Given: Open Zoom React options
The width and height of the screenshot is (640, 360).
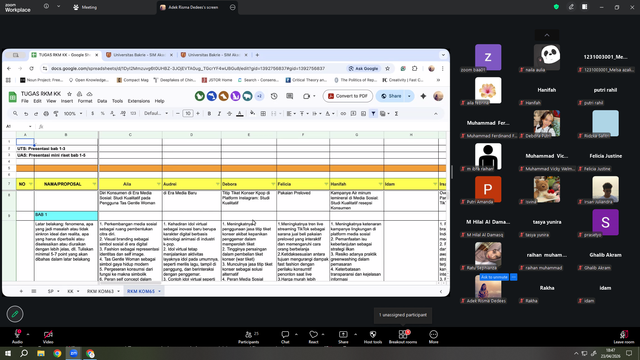Looking at the screenshot, I should pos(313,337).
